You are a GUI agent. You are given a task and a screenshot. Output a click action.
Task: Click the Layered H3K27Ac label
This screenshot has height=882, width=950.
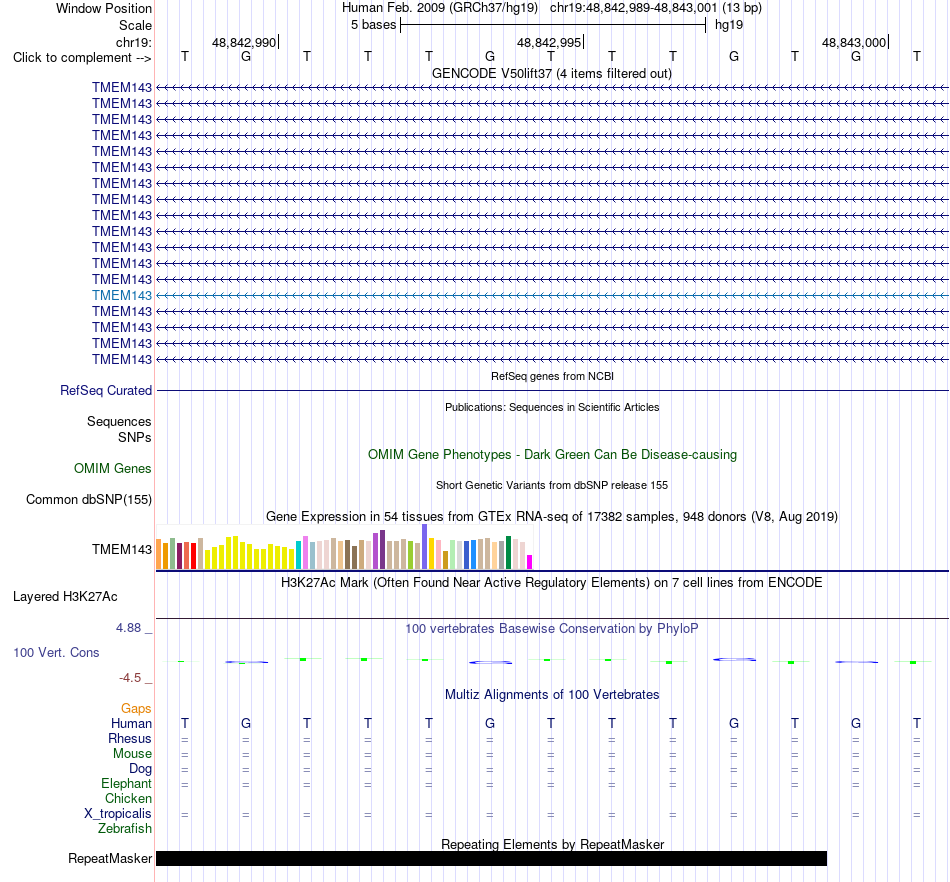pyautogui.click(x=65, y=597)
